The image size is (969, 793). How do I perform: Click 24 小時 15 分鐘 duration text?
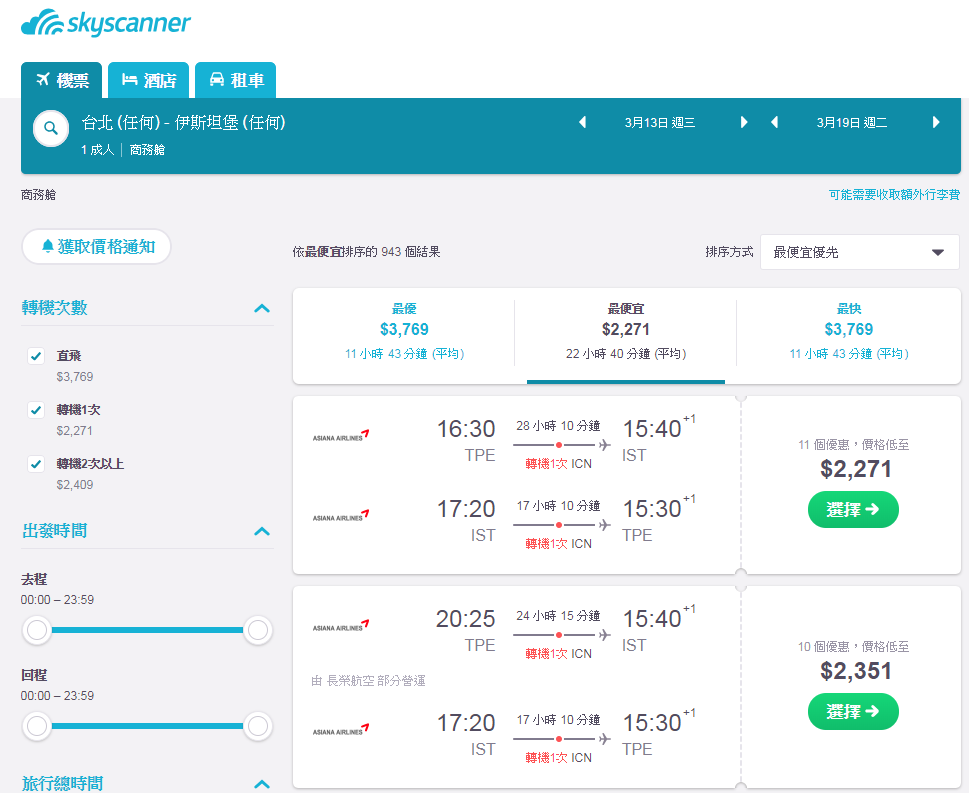[x=558, y=616]
